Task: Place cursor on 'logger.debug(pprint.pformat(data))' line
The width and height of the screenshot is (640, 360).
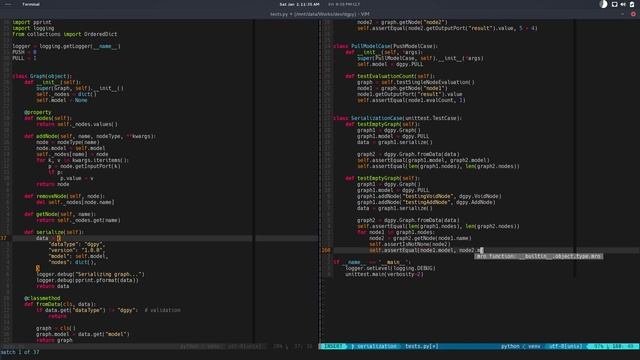Action: 87,280
